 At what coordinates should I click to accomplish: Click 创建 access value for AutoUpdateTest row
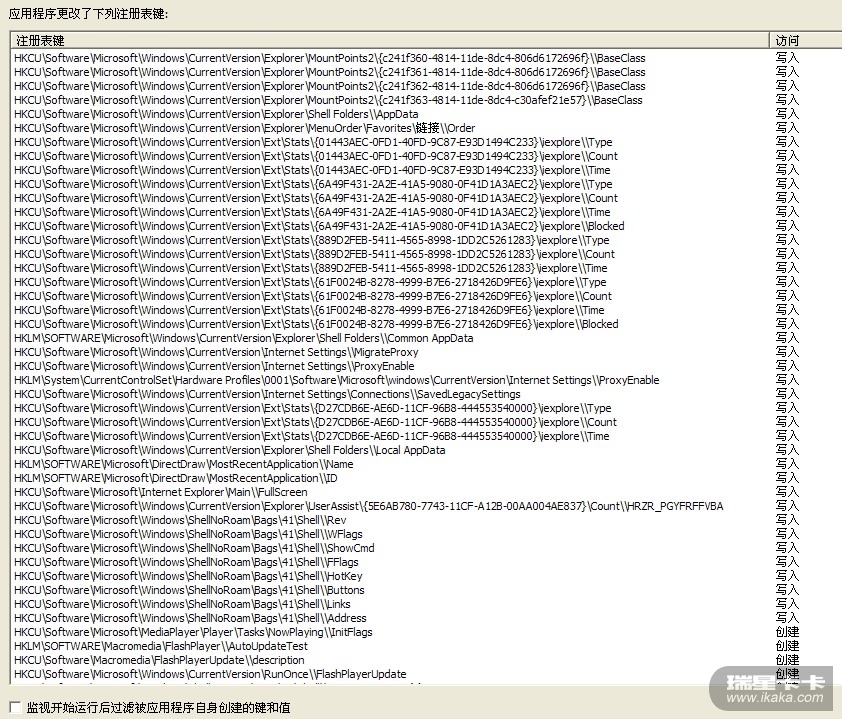pos(787,646)
